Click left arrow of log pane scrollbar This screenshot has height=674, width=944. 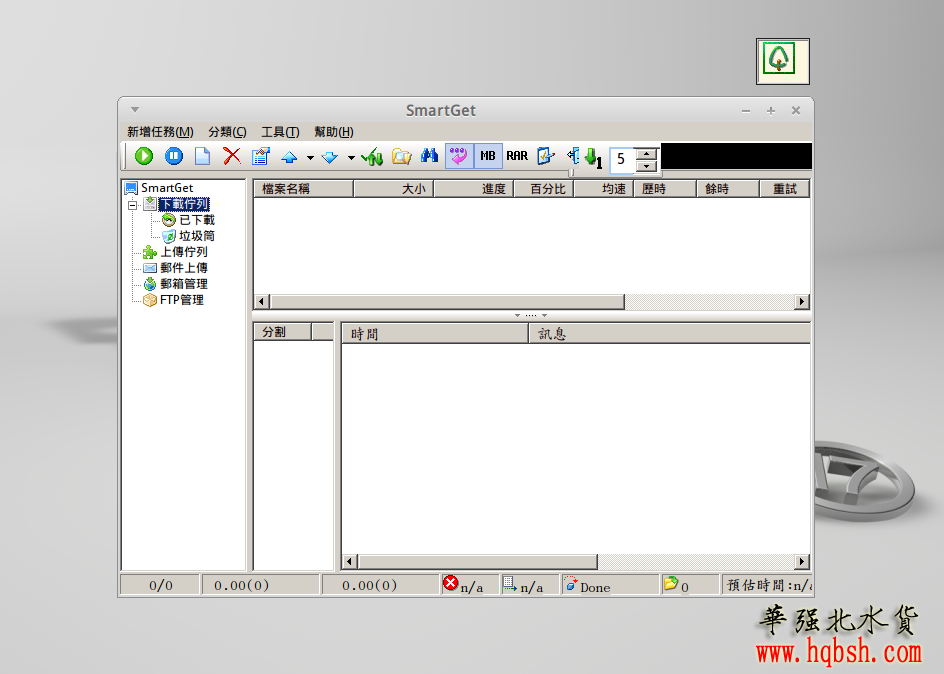pos(349,561)
